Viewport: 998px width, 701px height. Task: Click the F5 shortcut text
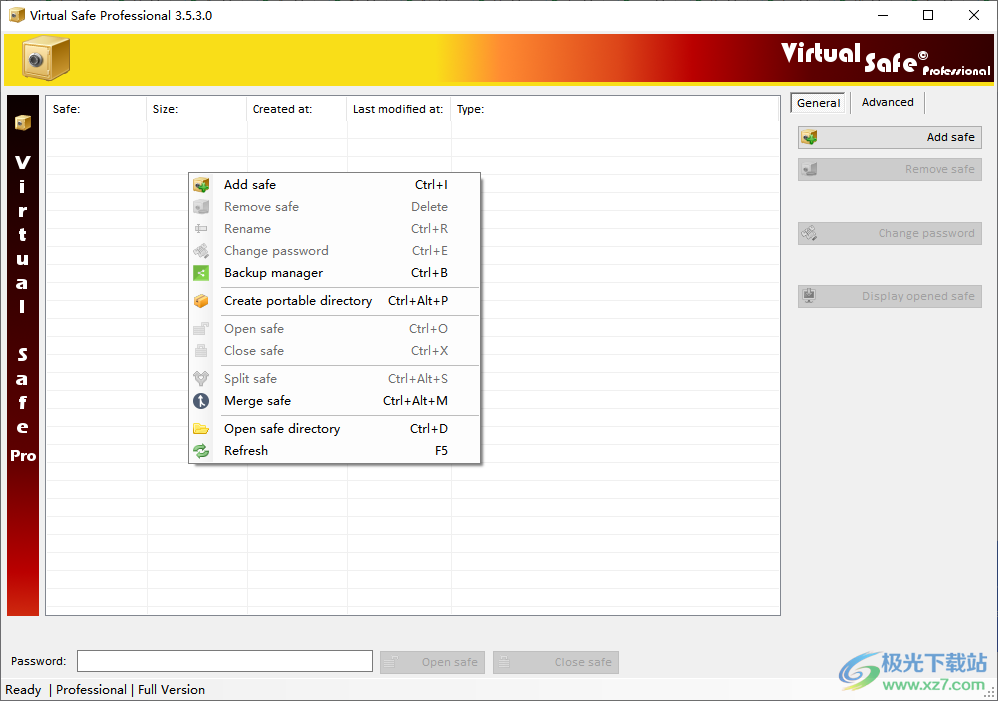[x=441, y=451]
